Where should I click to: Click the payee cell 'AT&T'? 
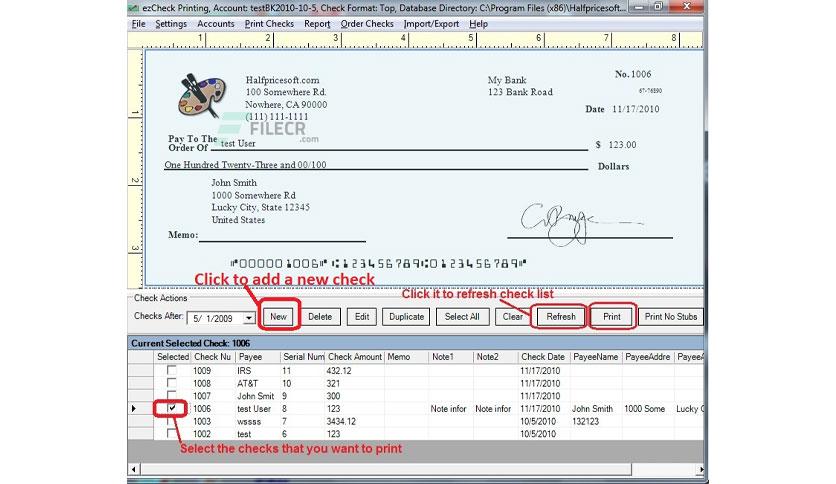click(x=258, y=383)
